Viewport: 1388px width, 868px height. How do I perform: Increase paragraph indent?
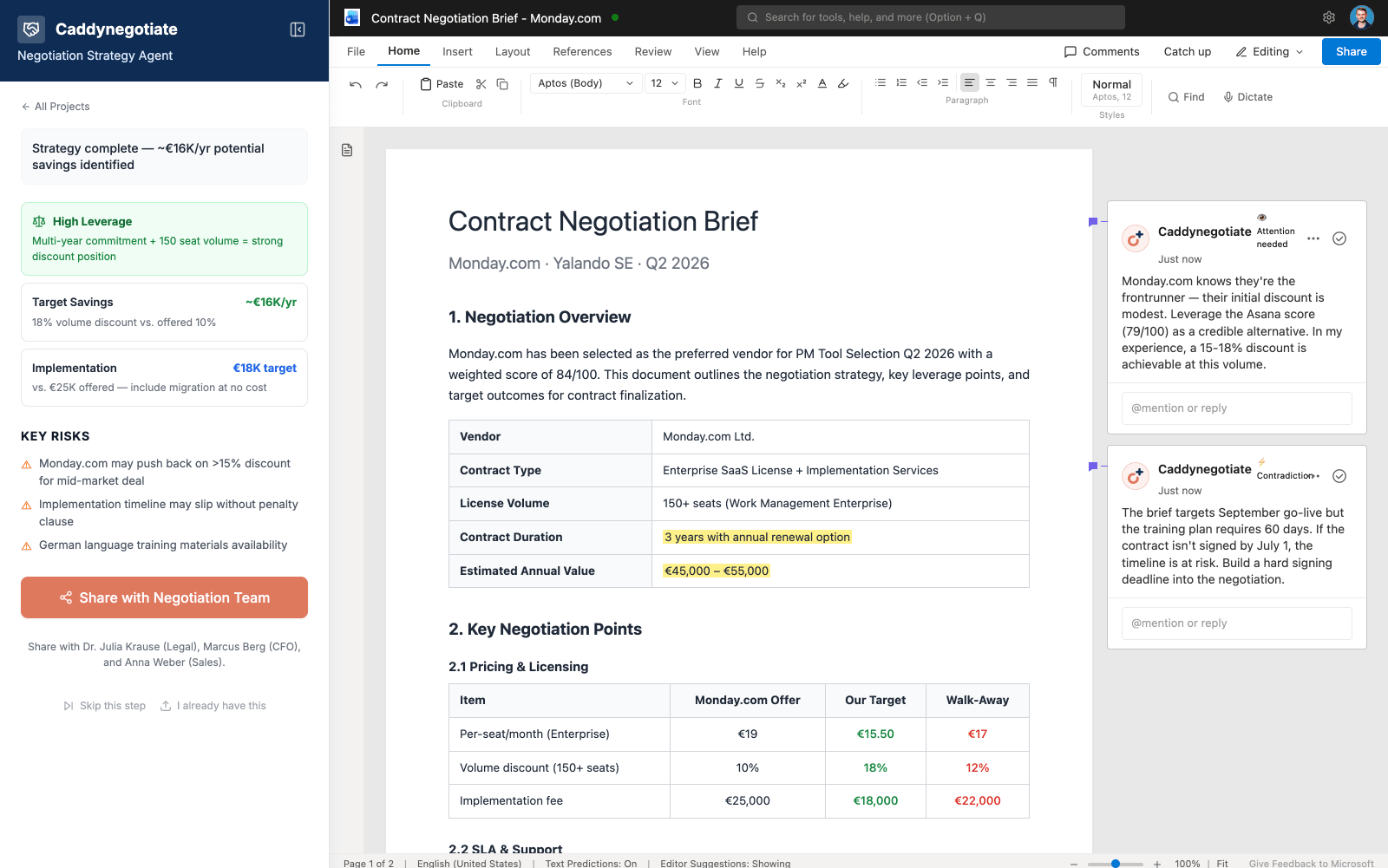pos(943,82)
